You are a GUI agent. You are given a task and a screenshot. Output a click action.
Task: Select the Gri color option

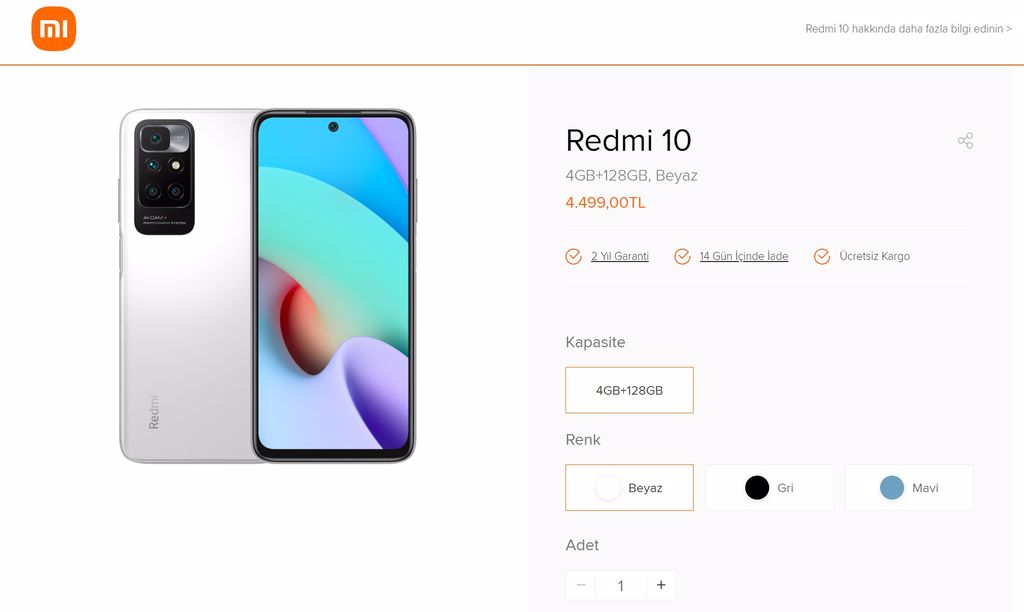[x=769, y=487]
